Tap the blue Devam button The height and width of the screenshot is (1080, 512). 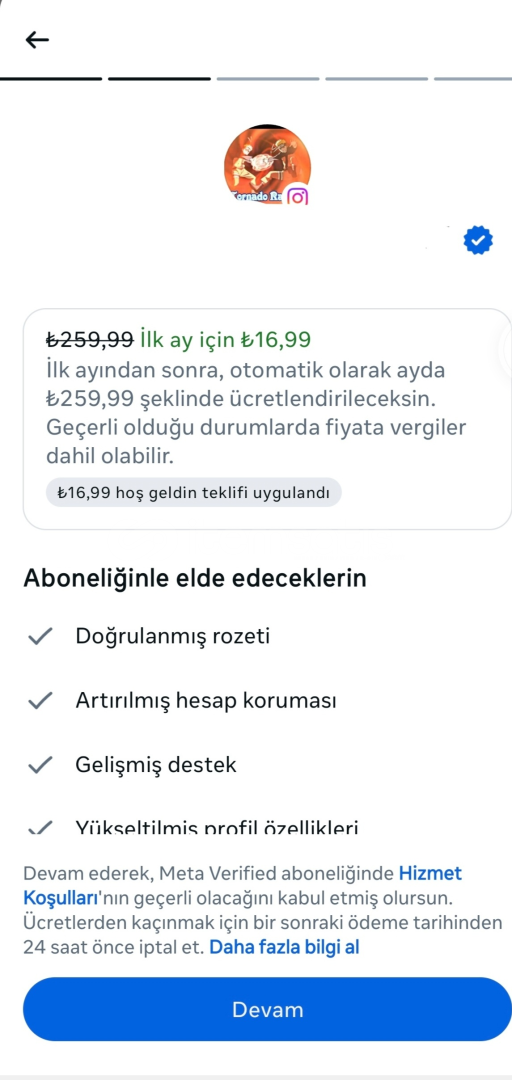(267, 1009)
